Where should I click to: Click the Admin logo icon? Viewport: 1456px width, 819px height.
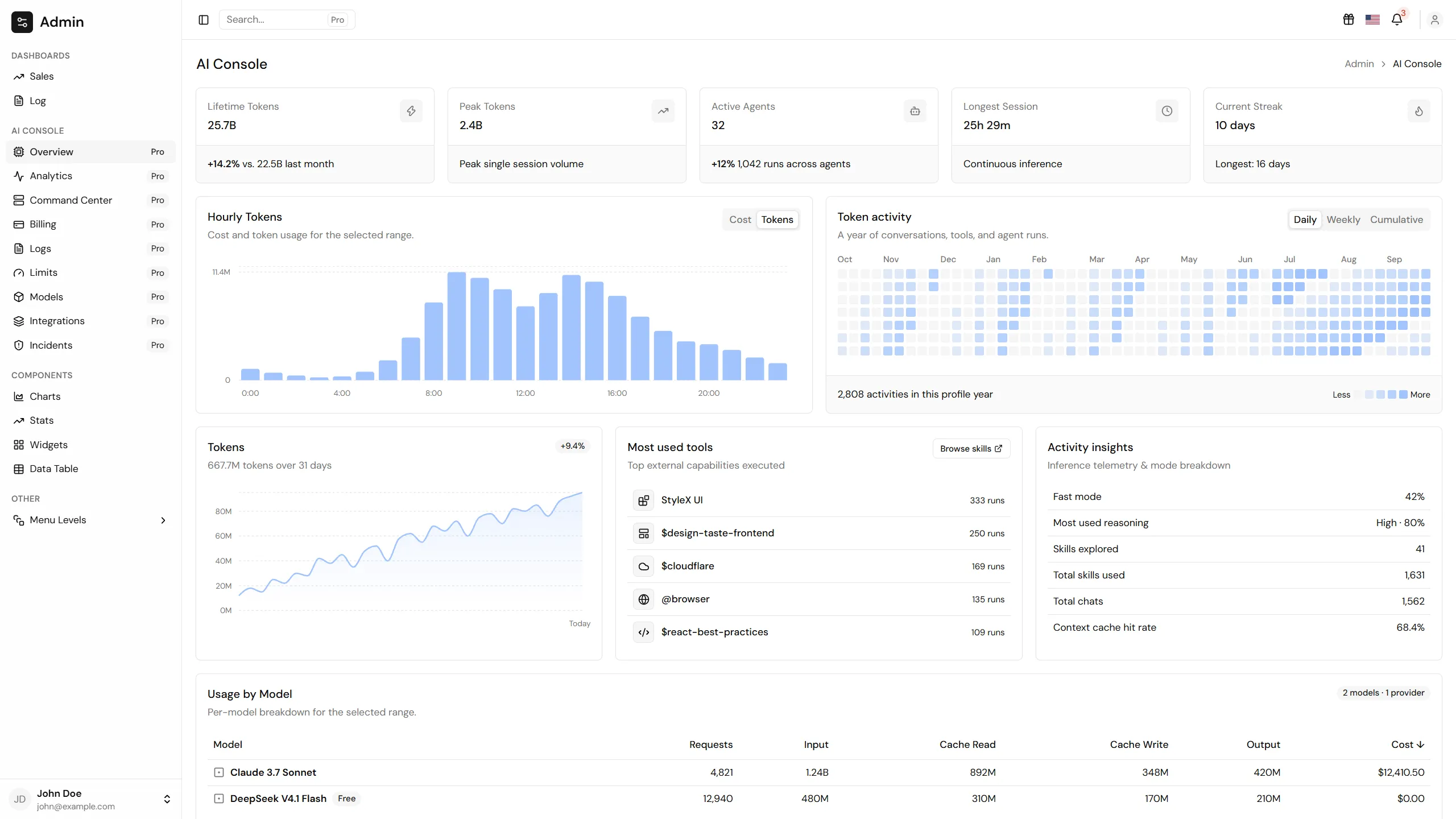click(x=22, y=22)
